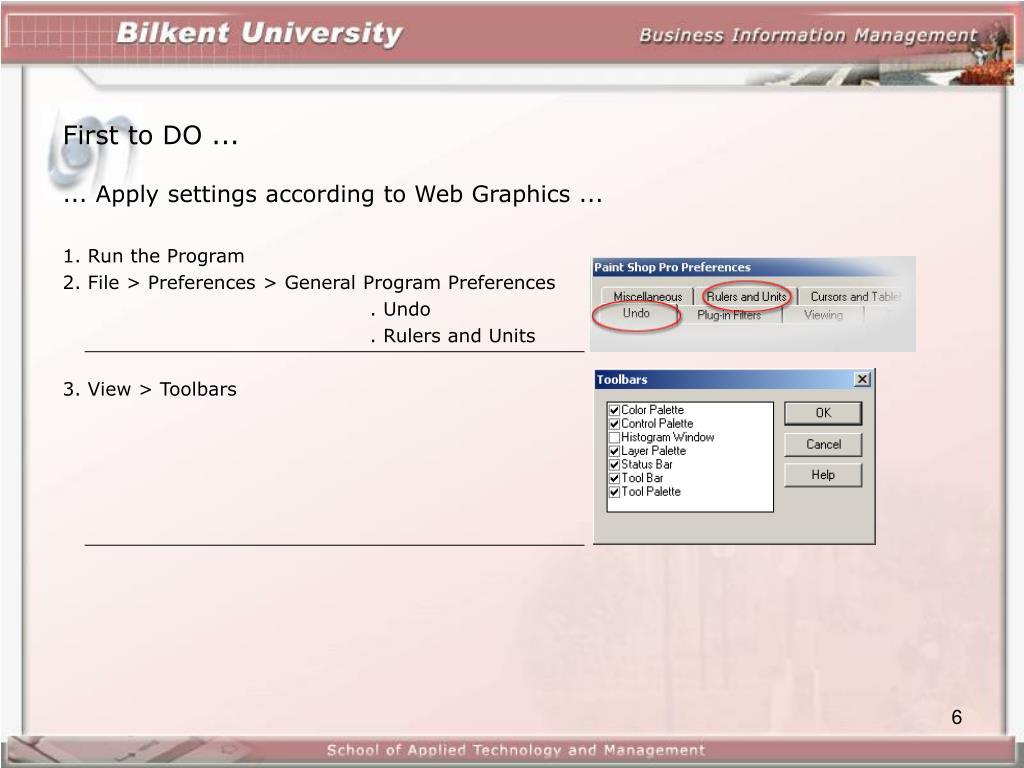
Task: Click the '. Rulers and Units' bullet text
Action: click(452, 336)
